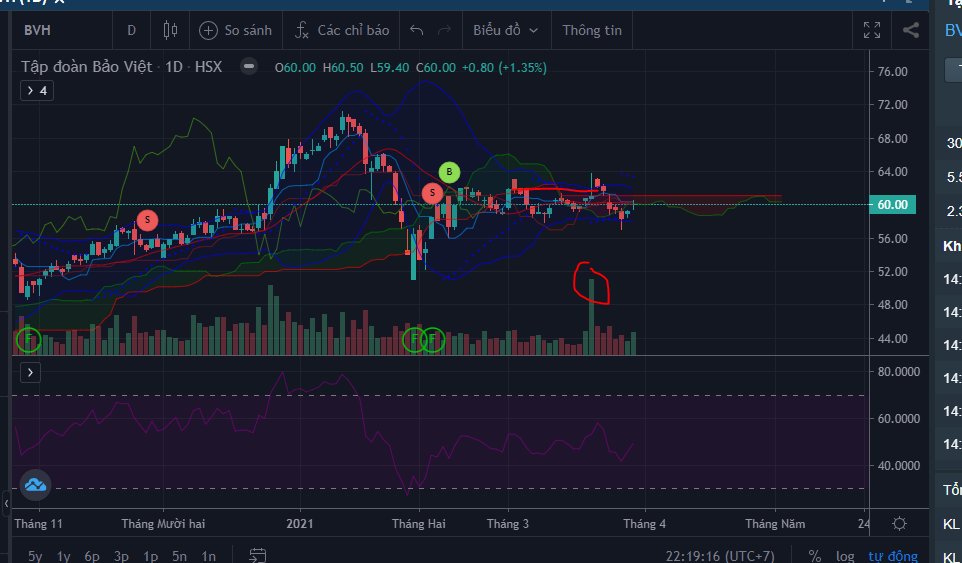Toggle tự động auto scale
The height and width of the screenshot is (563, 962).
(x=892, y=555)
